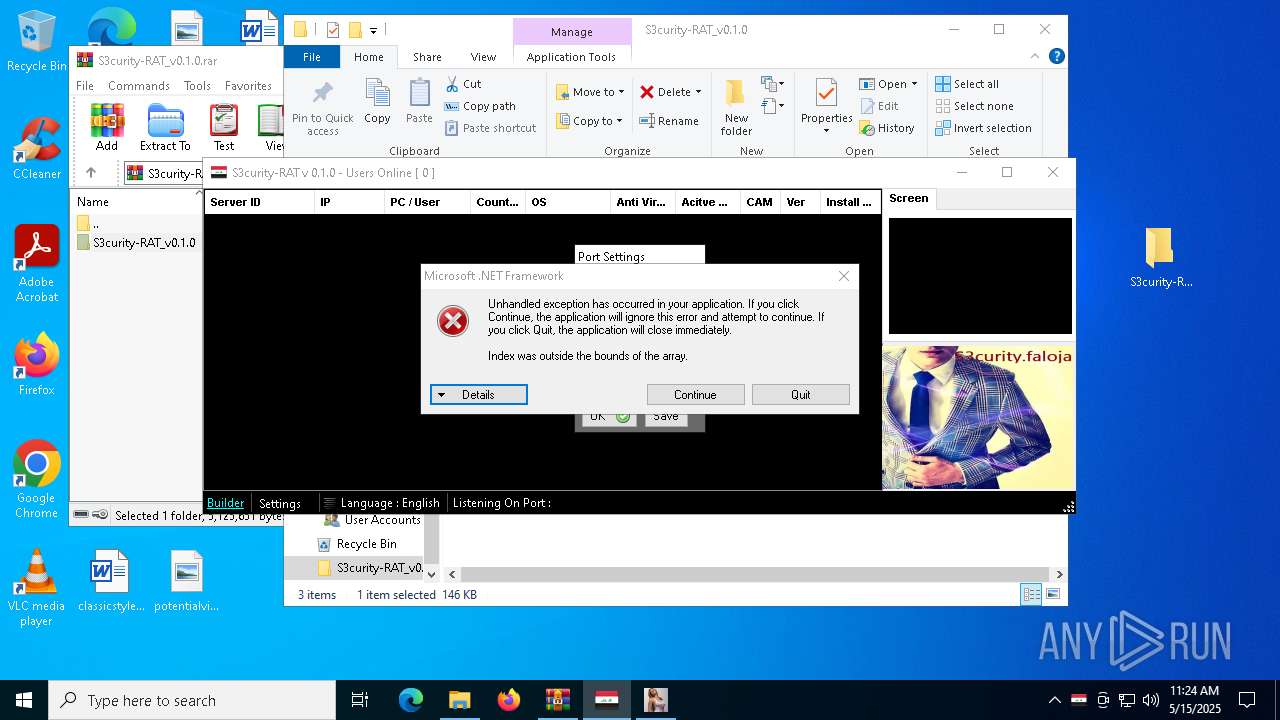This screenshot has height=720, width=1280.
Task: Open the S3curity-R... folder on the desktop
Action: [x=1160, y=258]
